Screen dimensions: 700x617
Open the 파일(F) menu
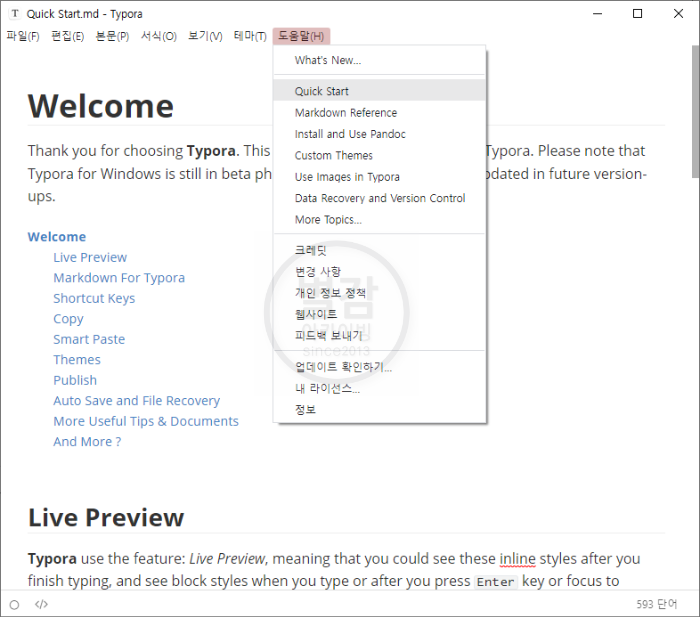(23, 36)
